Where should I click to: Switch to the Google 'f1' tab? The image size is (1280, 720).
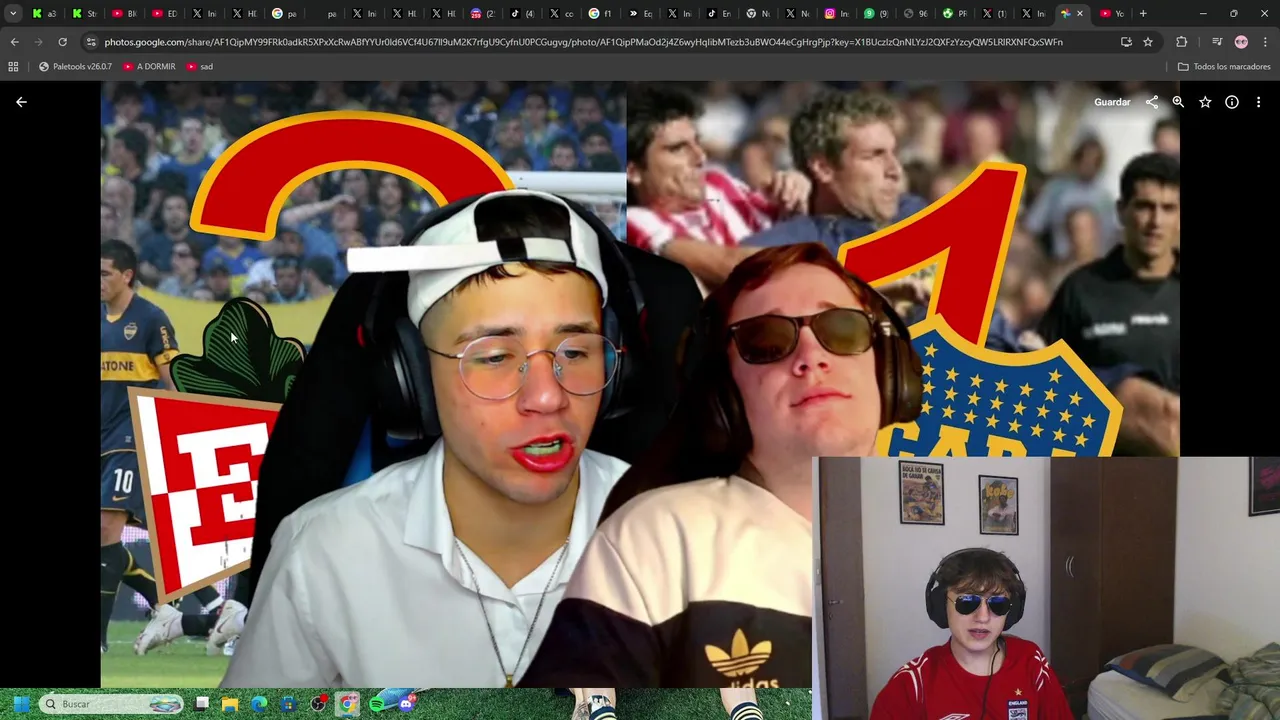click(x=601, y=13)
